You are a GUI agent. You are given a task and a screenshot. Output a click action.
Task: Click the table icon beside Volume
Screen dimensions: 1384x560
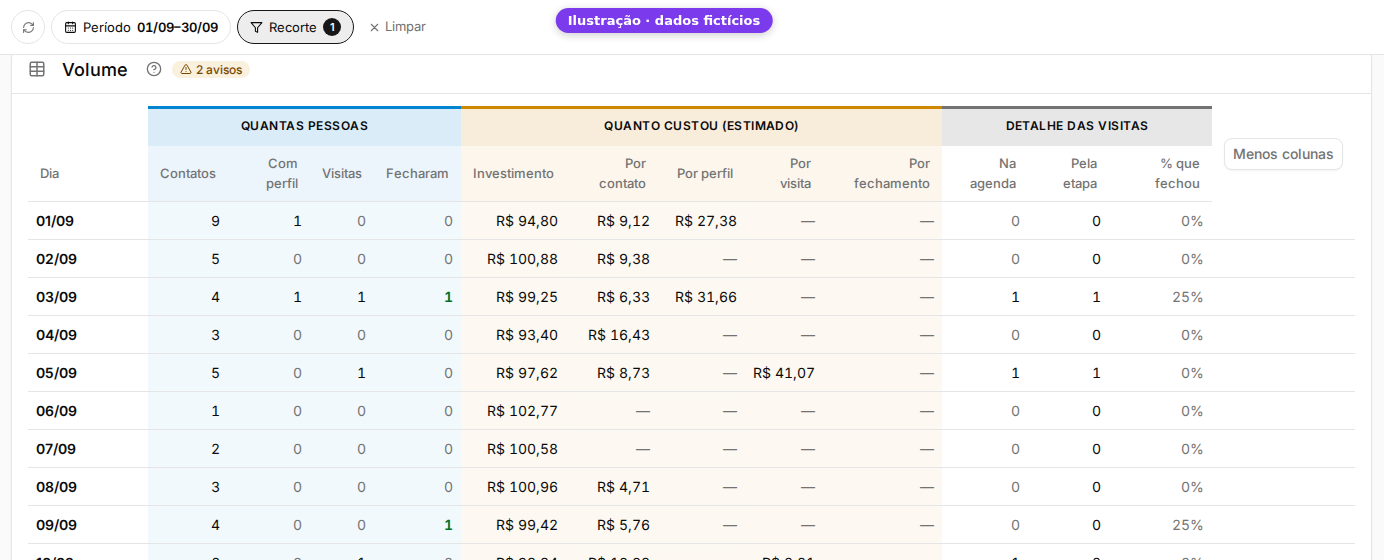pos(37,69)
